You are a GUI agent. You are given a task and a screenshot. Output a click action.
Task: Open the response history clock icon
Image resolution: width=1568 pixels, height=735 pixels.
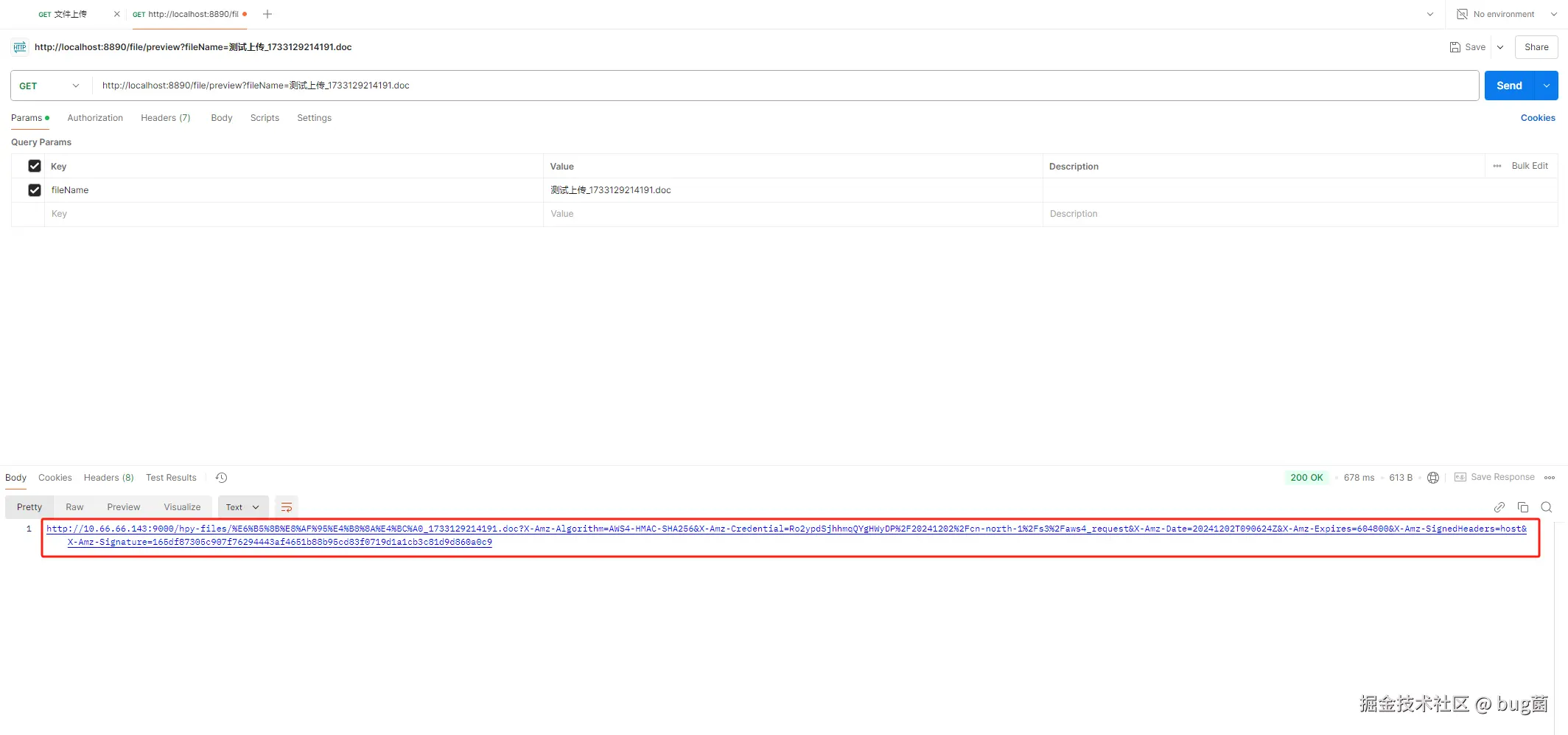tap(221, 478)
